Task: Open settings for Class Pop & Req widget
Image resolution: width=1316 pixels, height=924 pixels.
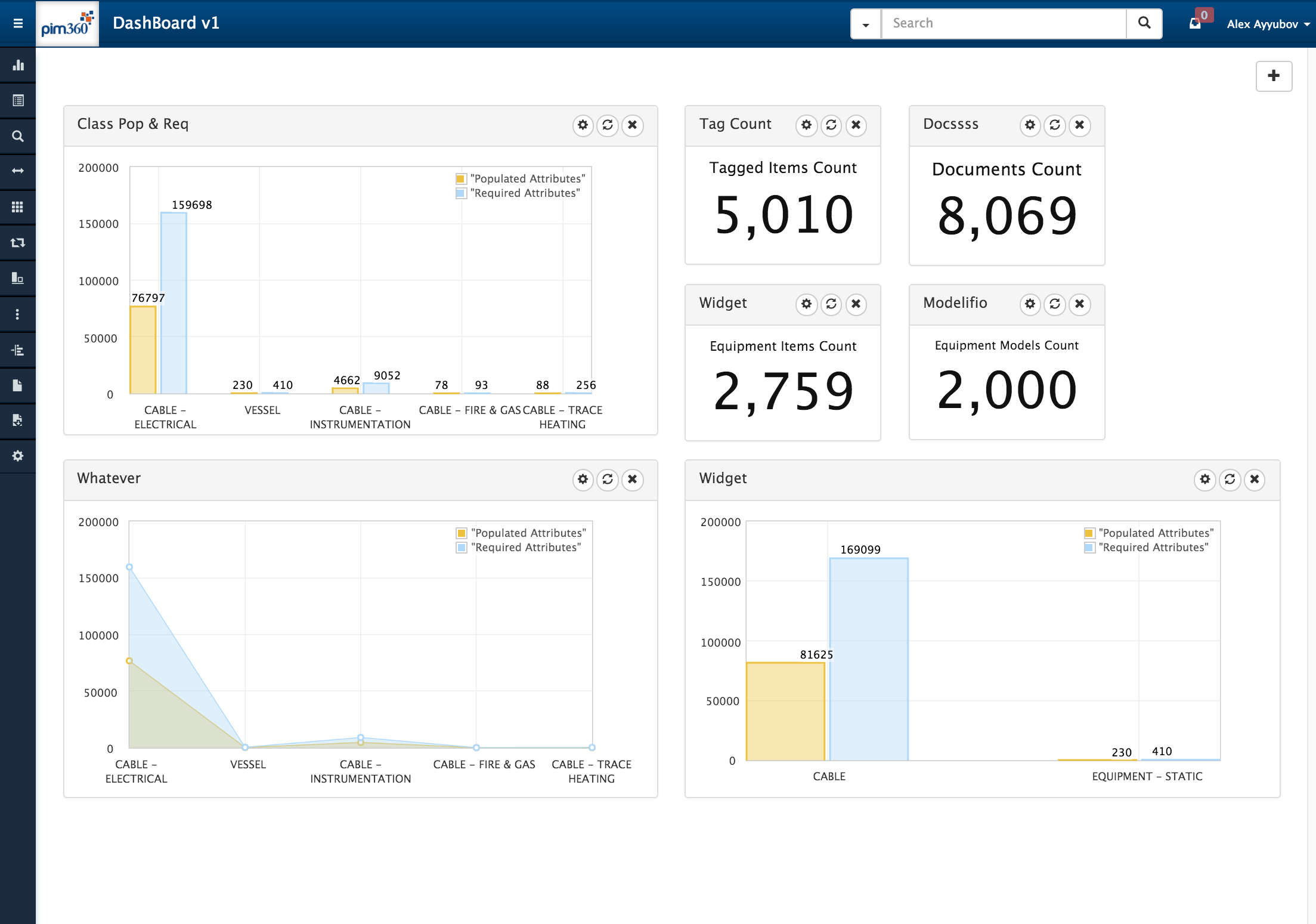Action: (583, 125)
